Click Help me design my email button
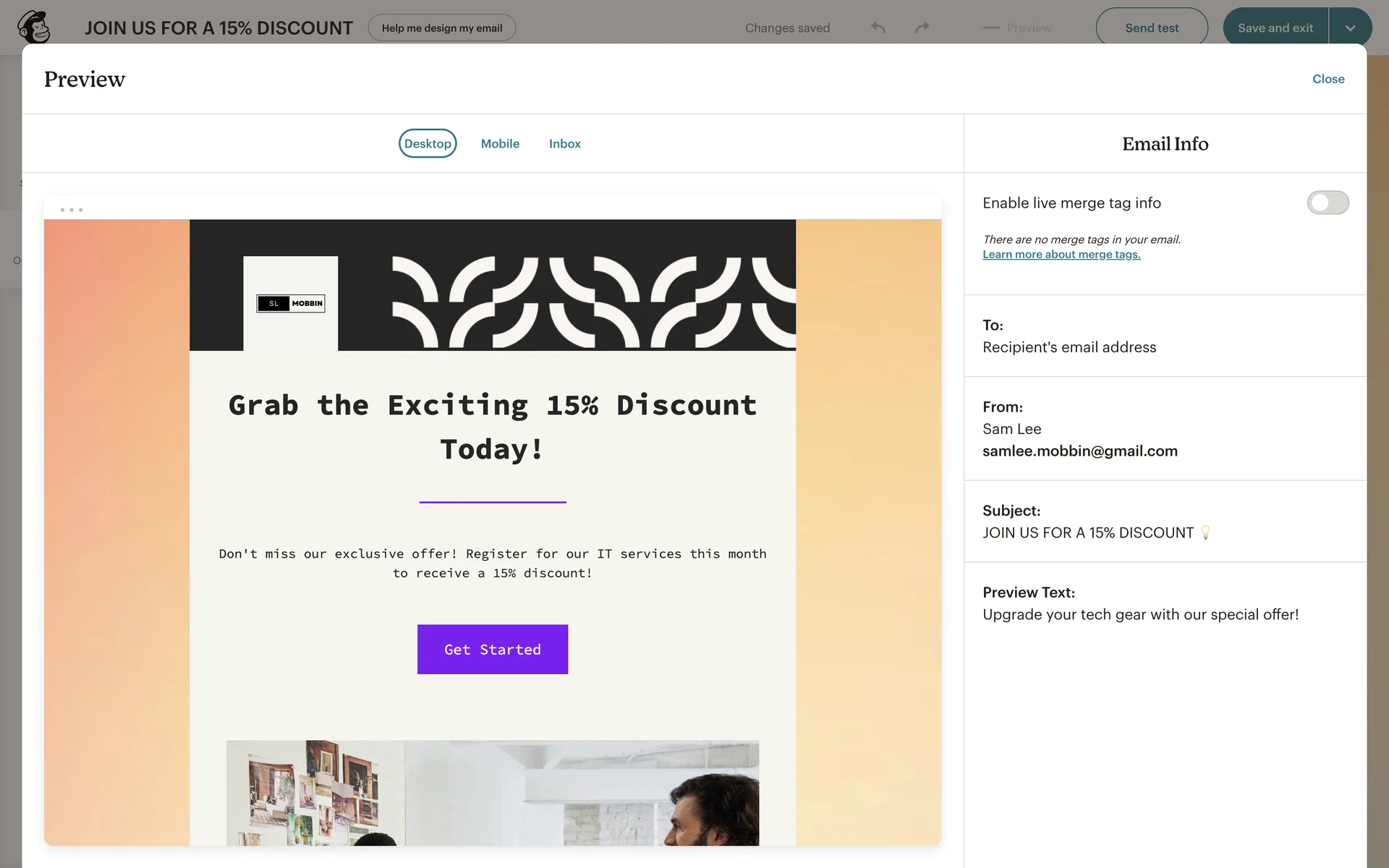This screenshot has width=1389, height=868. (x=442, y=27)
